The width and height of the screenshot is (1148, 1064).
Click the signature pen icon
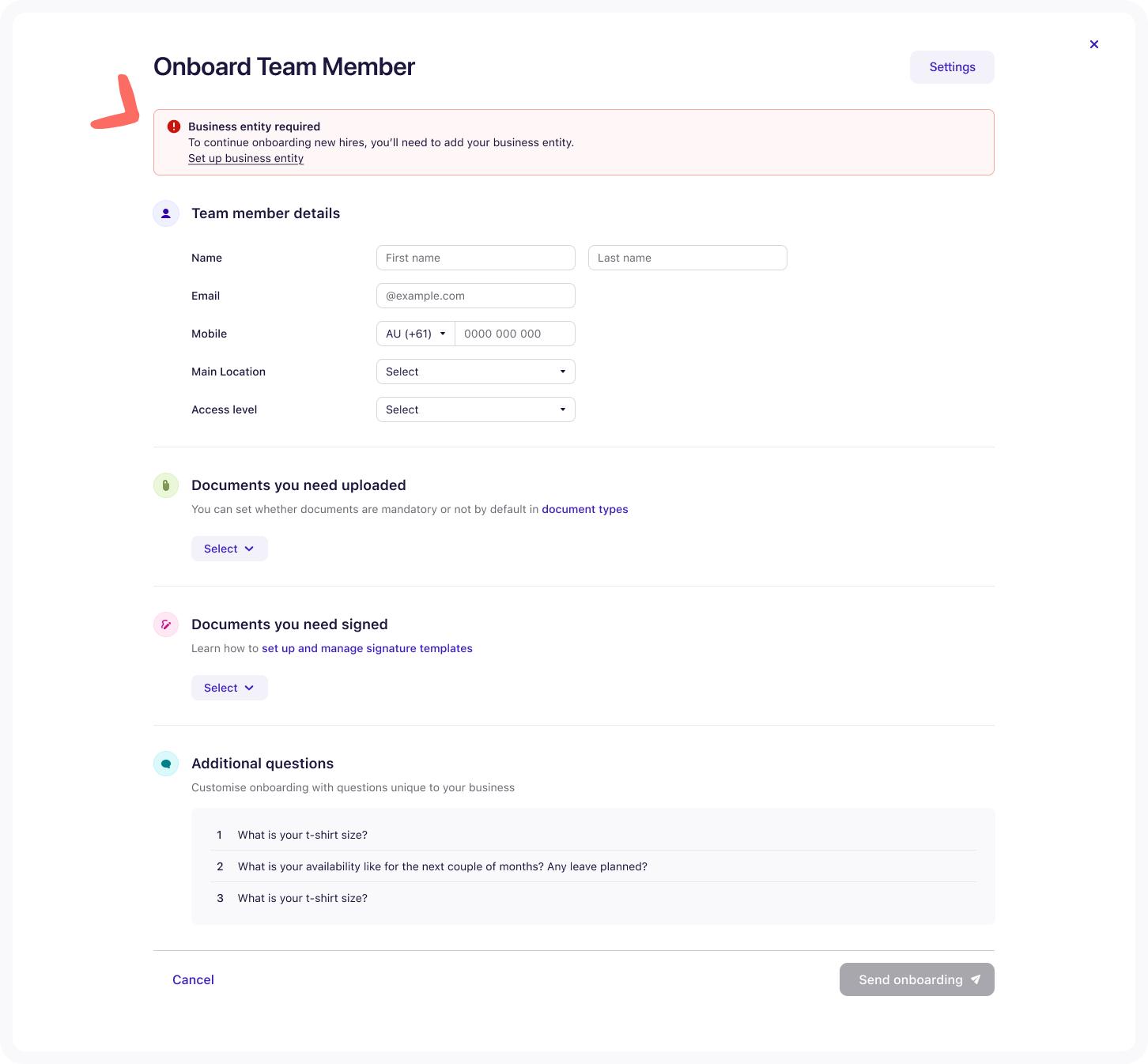point(166,624)
